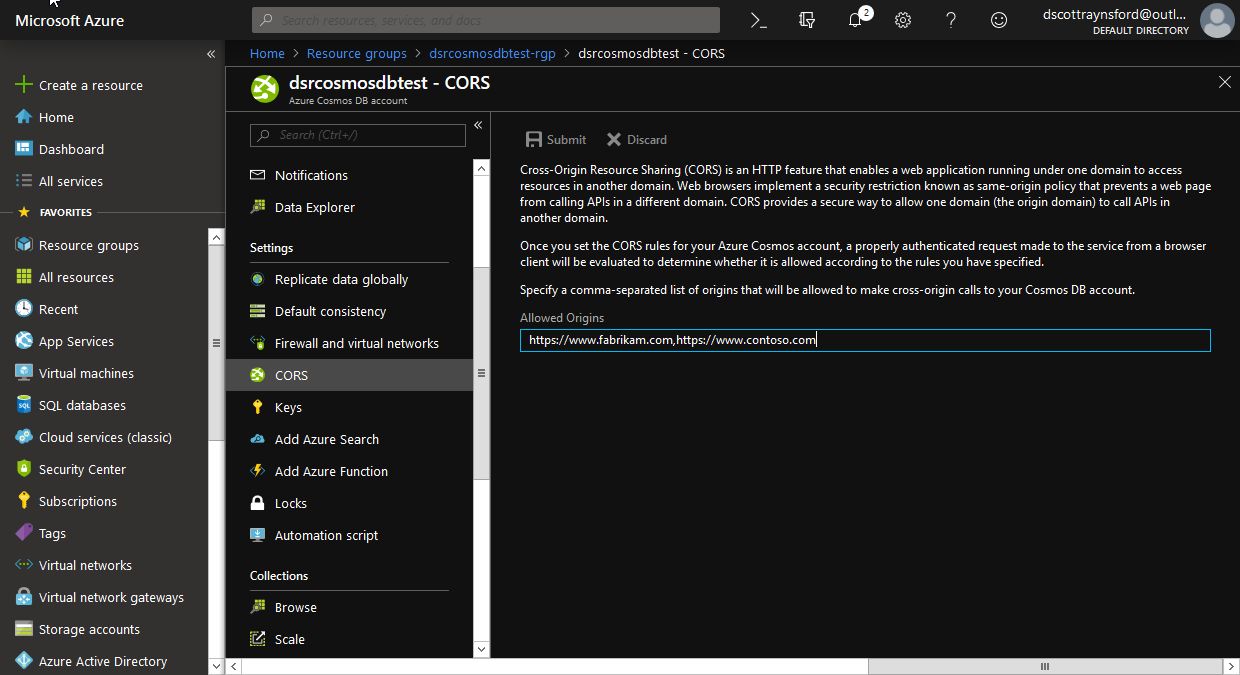
Task: Open dsrcosmosdbtest-rgp breadcrumb link
Action: 492,53
